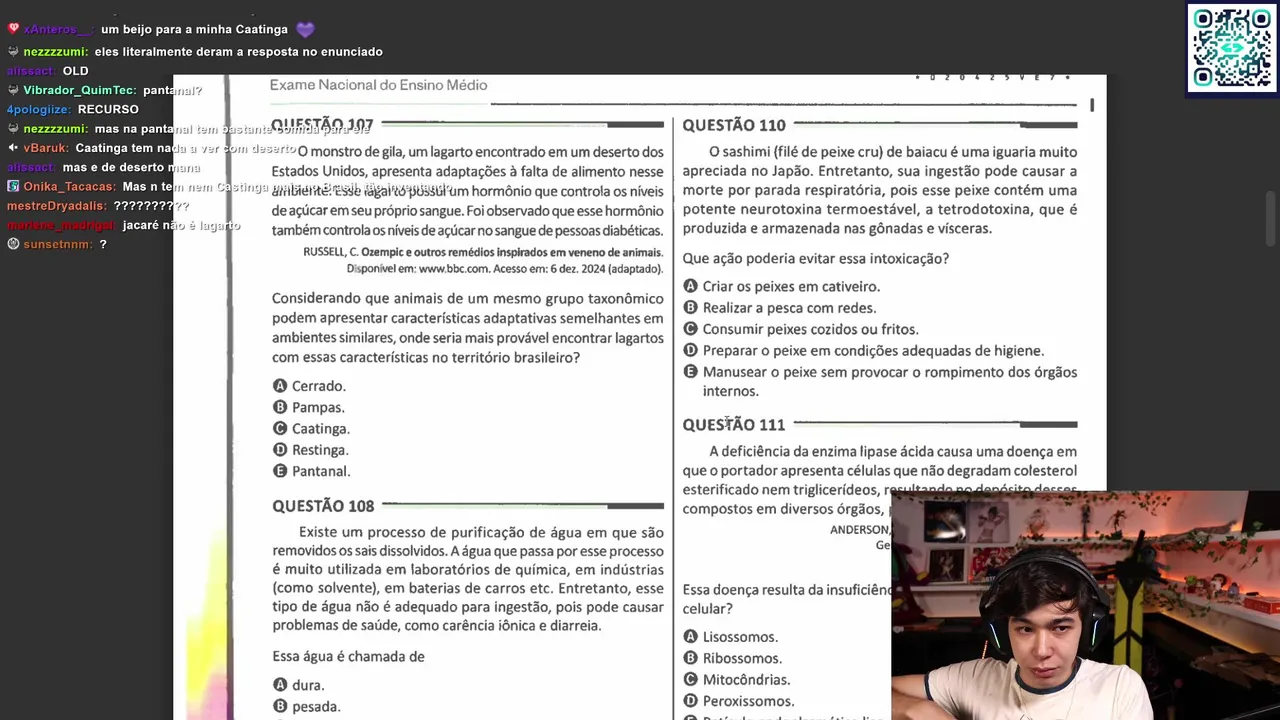Select circle E beside 'Manusear o peixe'

(690, 372)
